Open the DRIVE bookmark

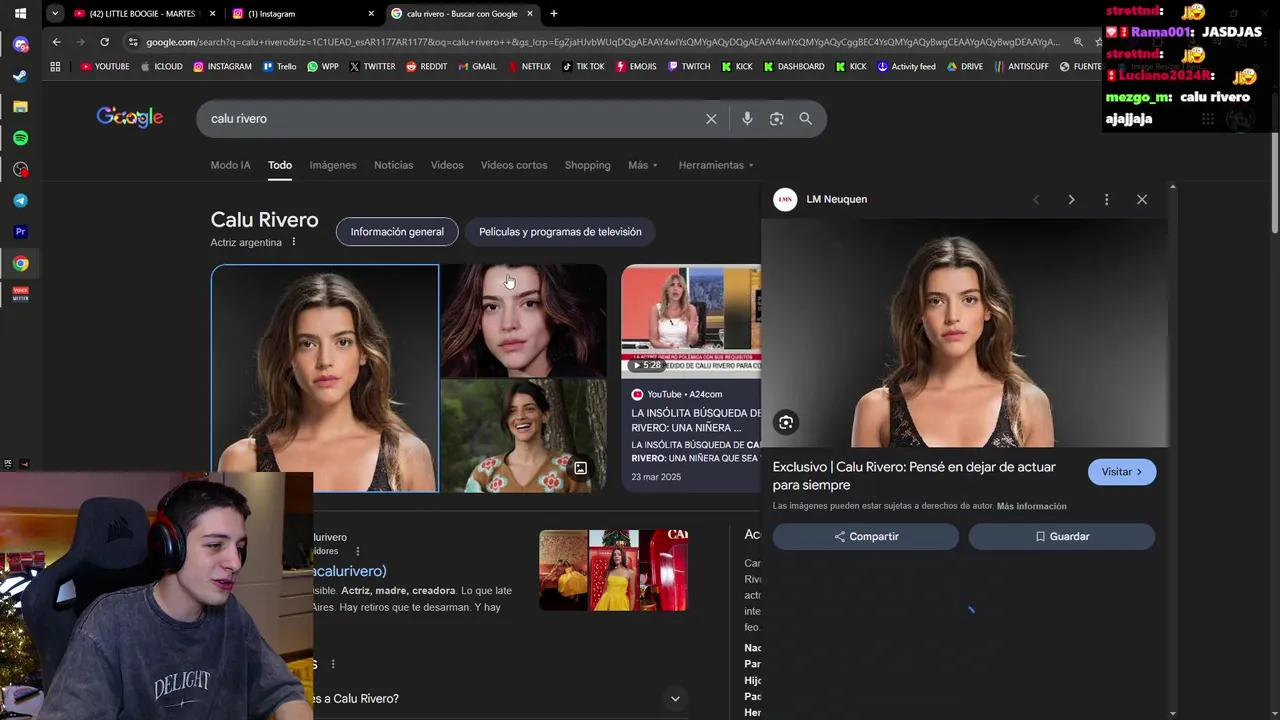(965, 67)
